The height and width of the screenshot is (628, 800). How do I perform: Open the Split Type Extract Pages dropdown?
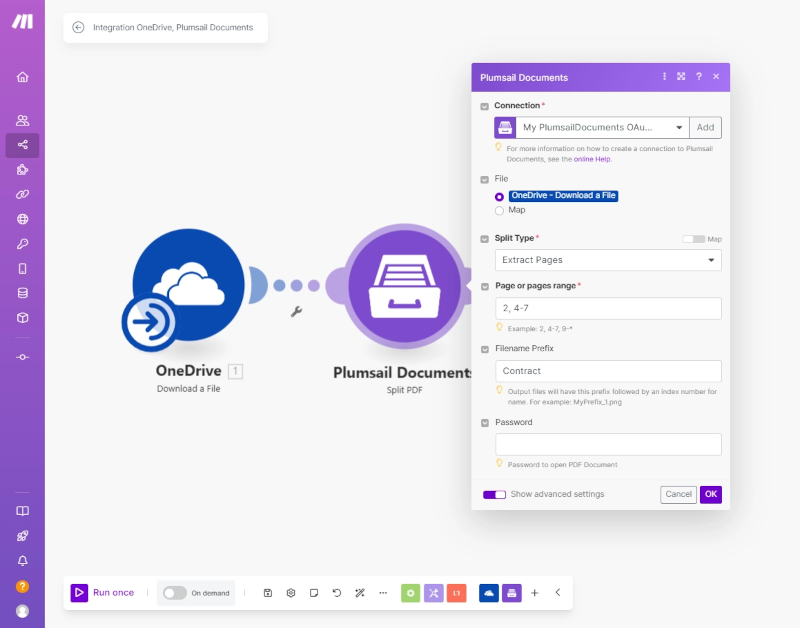coord(608,260)
